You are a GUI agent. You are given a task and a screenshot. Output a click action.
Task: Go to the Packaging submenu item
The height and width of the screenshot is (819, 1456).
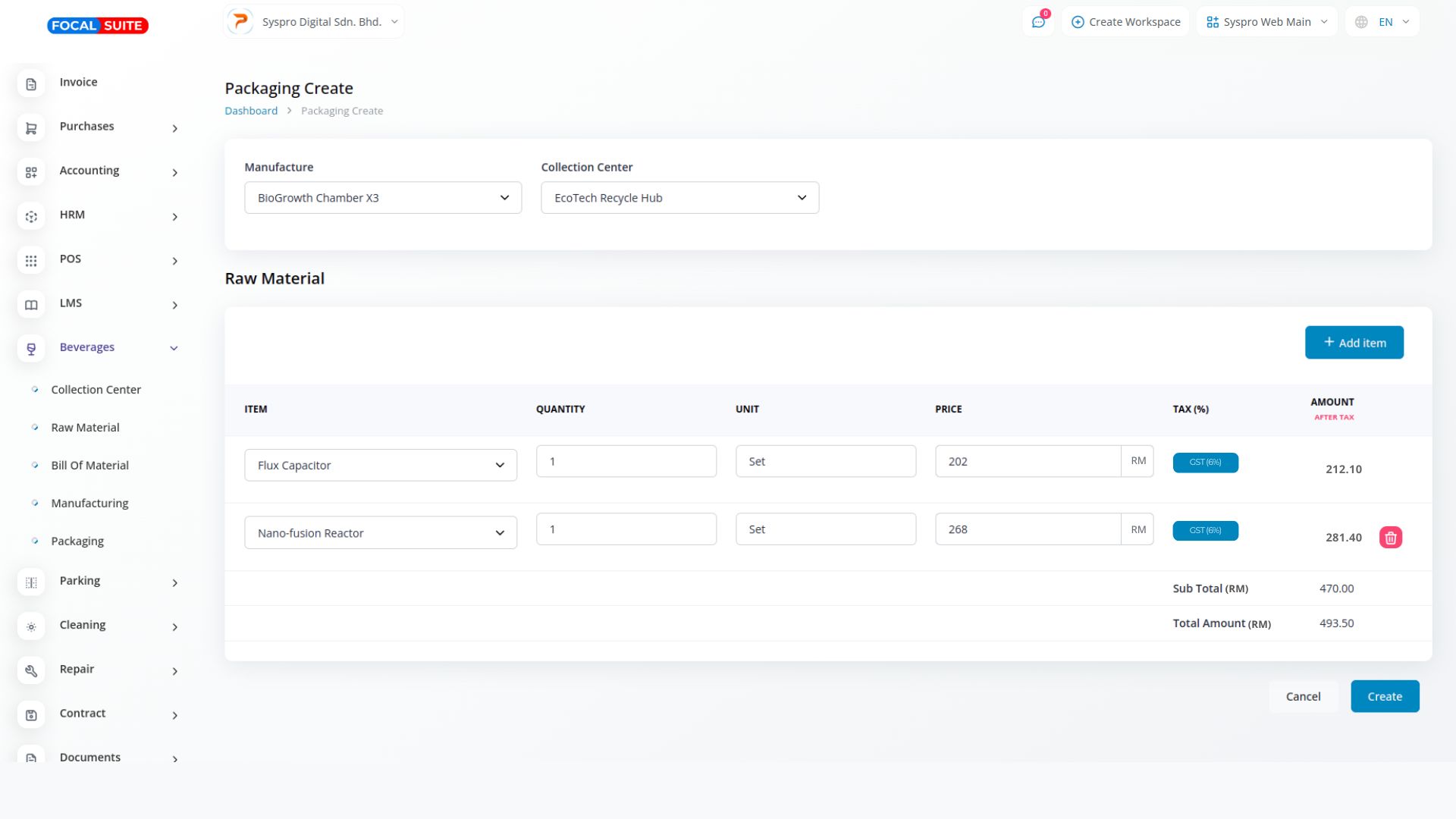click(77, 541)
